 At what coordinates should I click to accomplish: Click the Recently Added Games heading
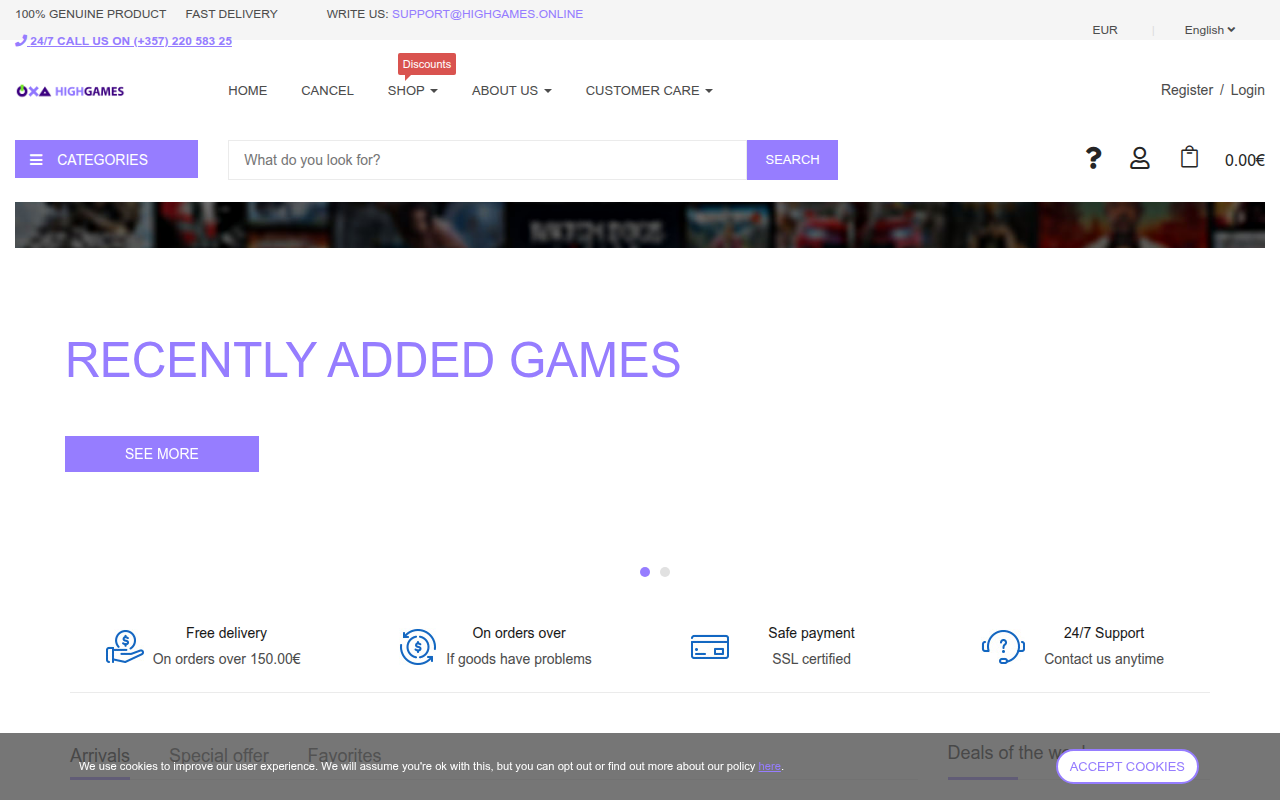pyautogui.click(x=373, y=360)
